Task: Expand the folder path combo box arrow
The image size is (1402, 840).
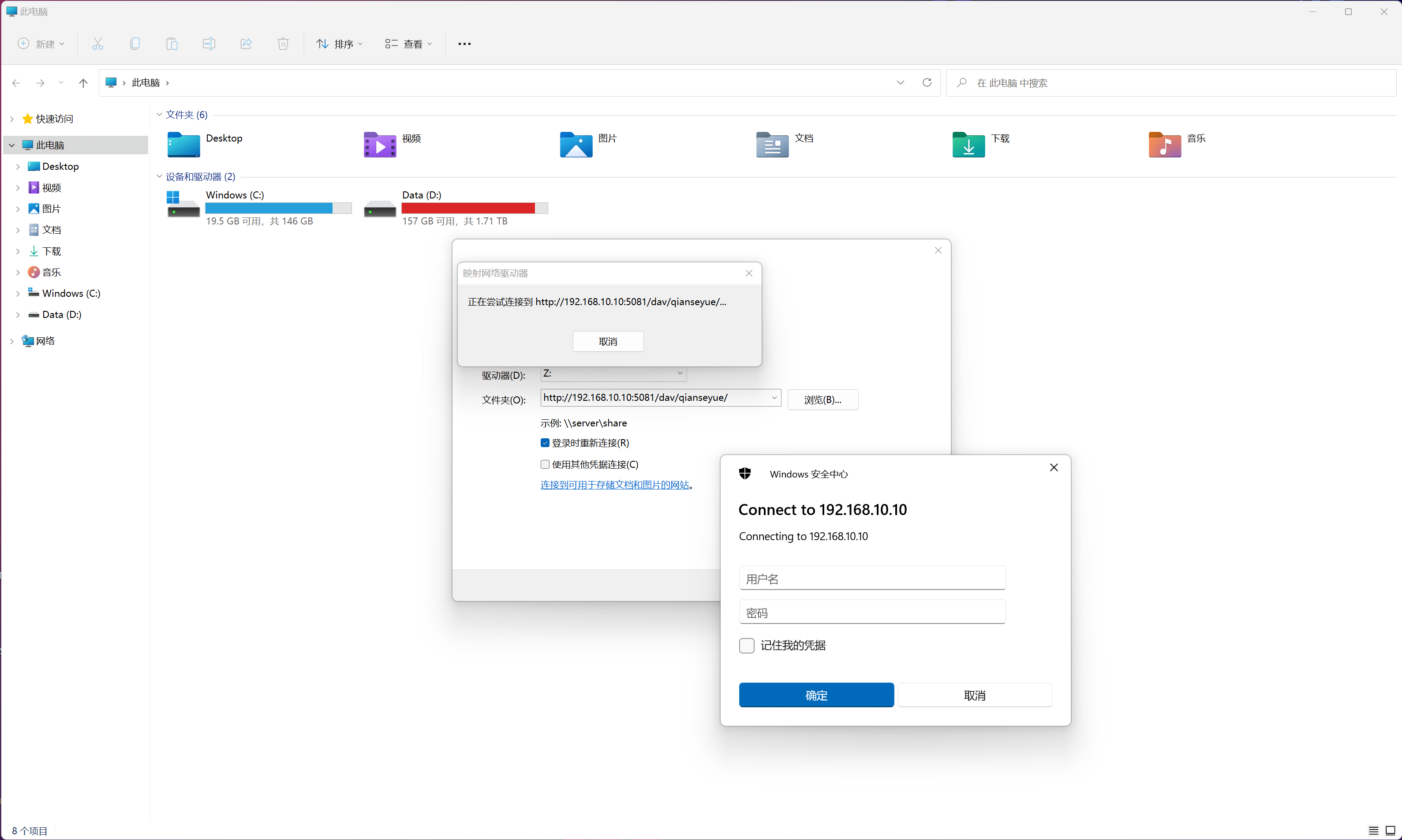Action: 774,398
